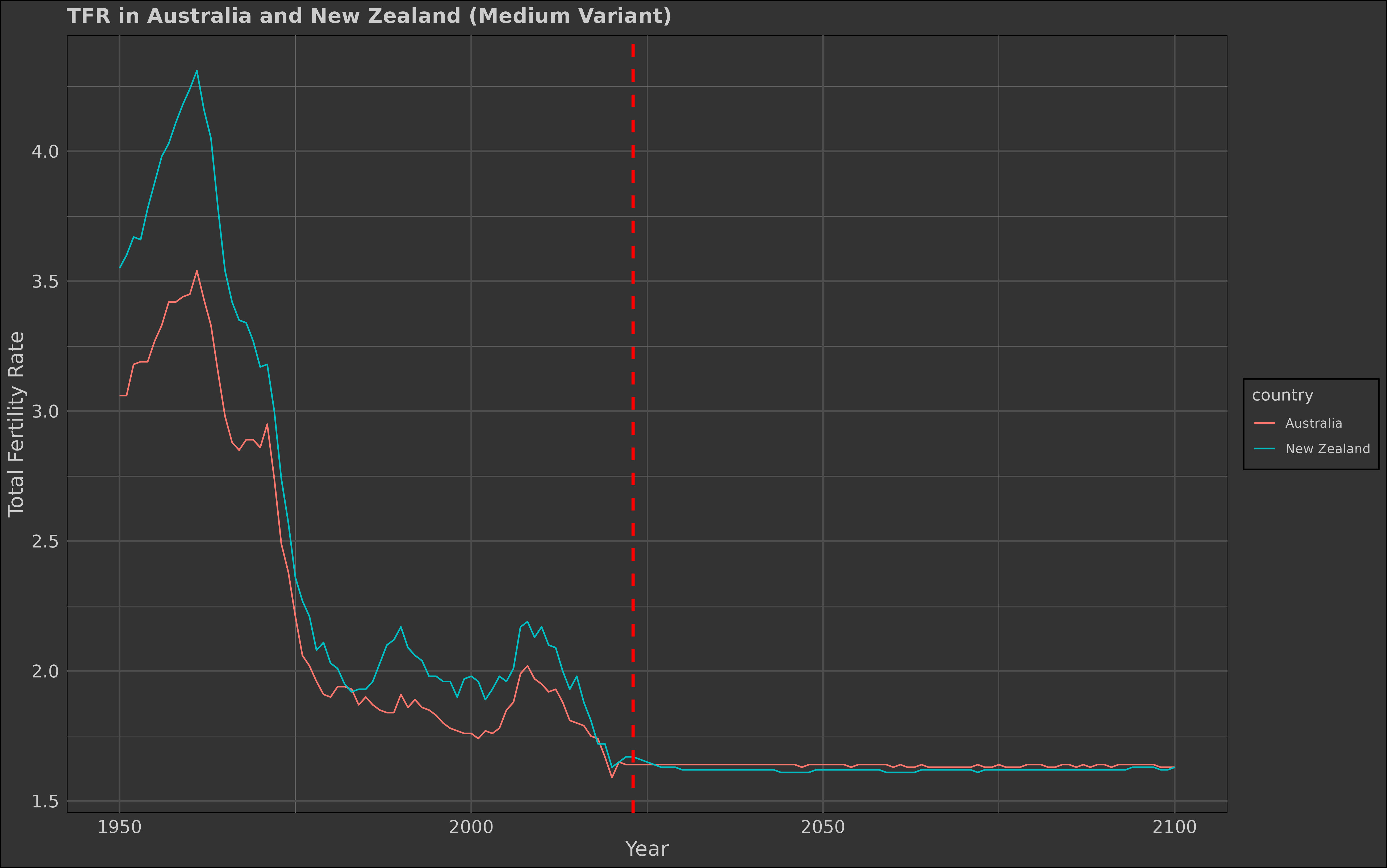Click the '2000' x-axis tick label
Screen dimensions: 1387x868
pos(471,827)
